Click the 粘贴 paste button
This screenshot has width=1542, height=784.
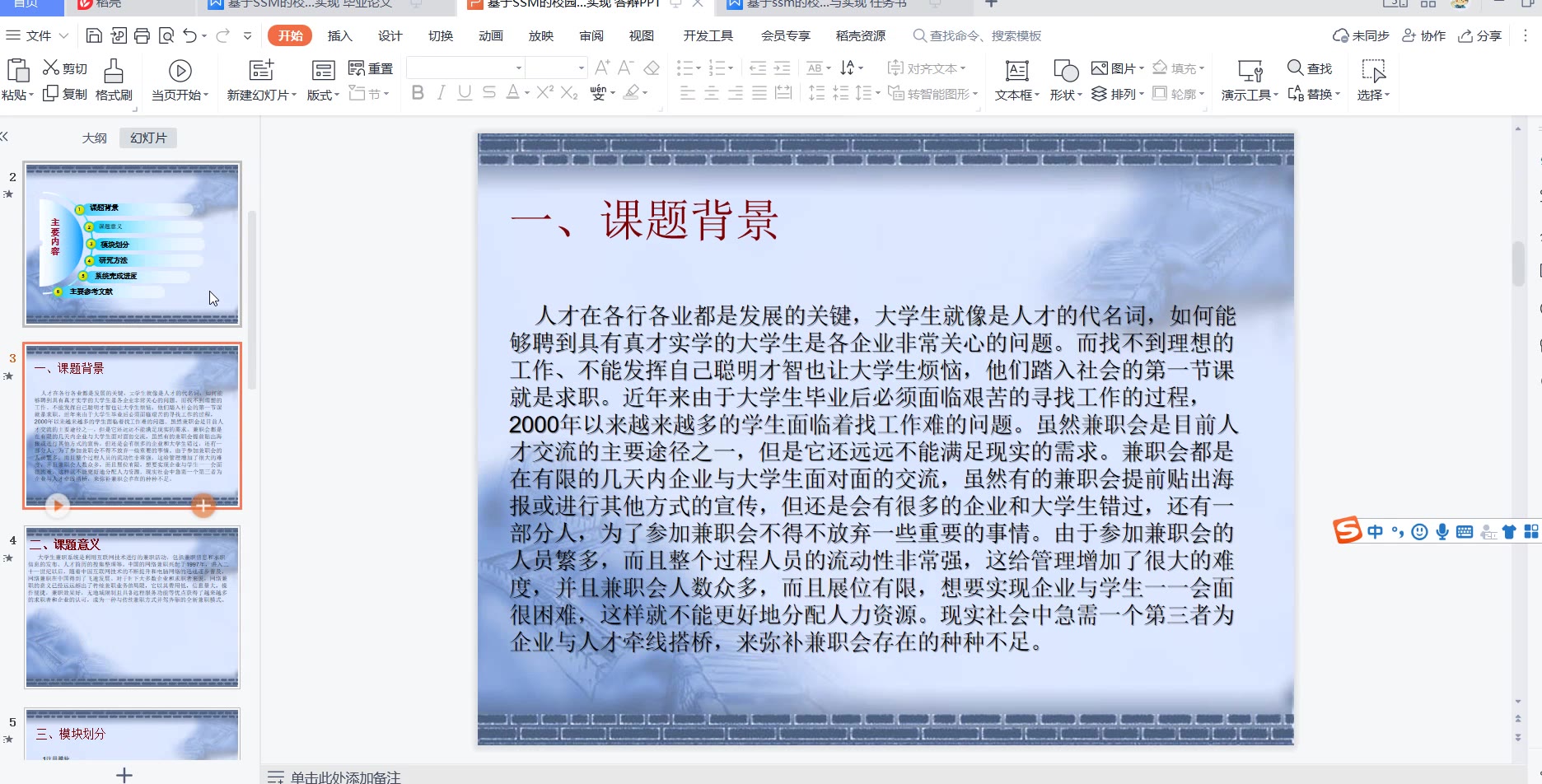(17, 80)
